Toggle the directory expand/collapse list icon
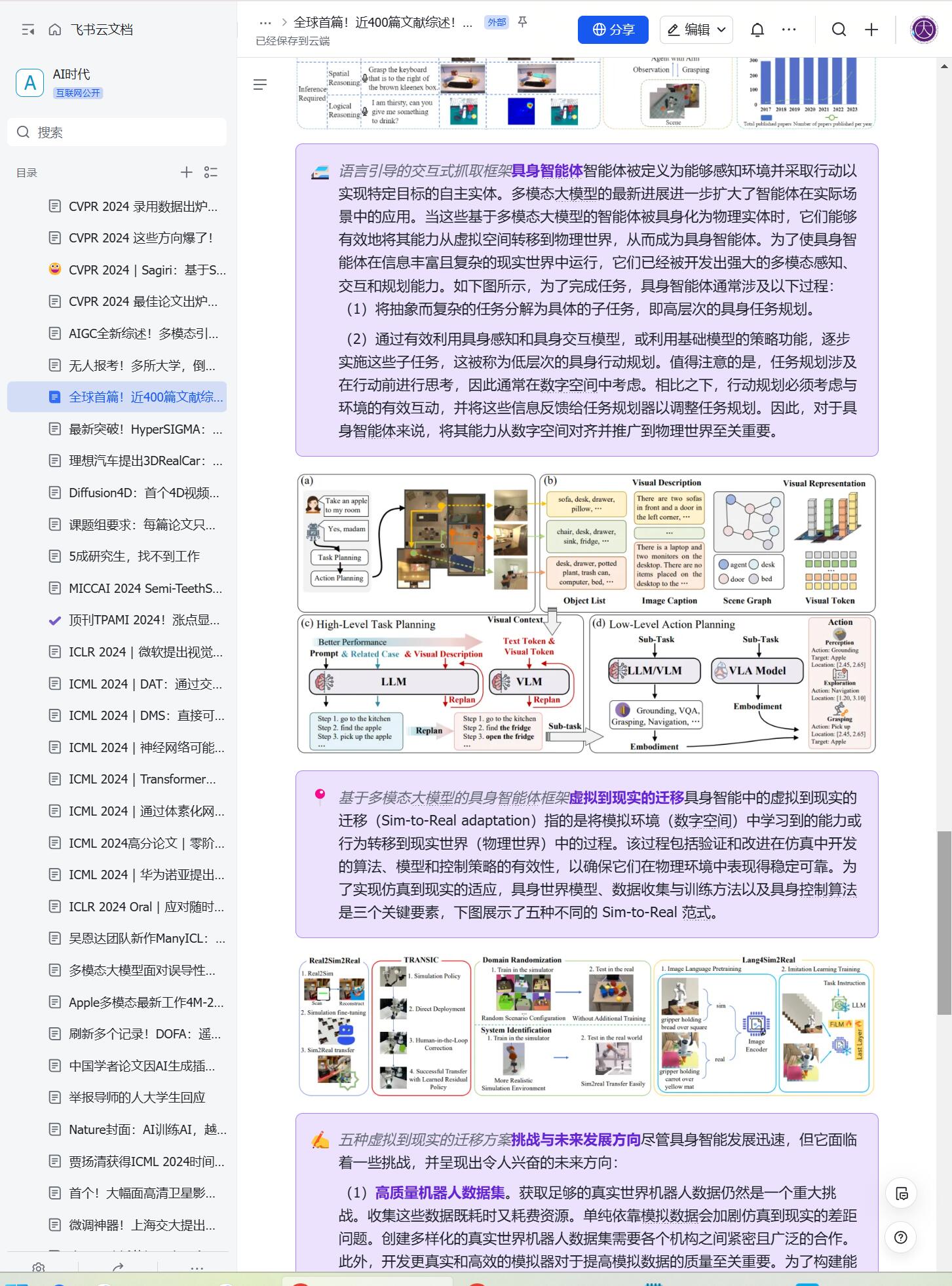The height and width of the screenshot is (1286, 952). pyautogui.click(x=211, y=172)
